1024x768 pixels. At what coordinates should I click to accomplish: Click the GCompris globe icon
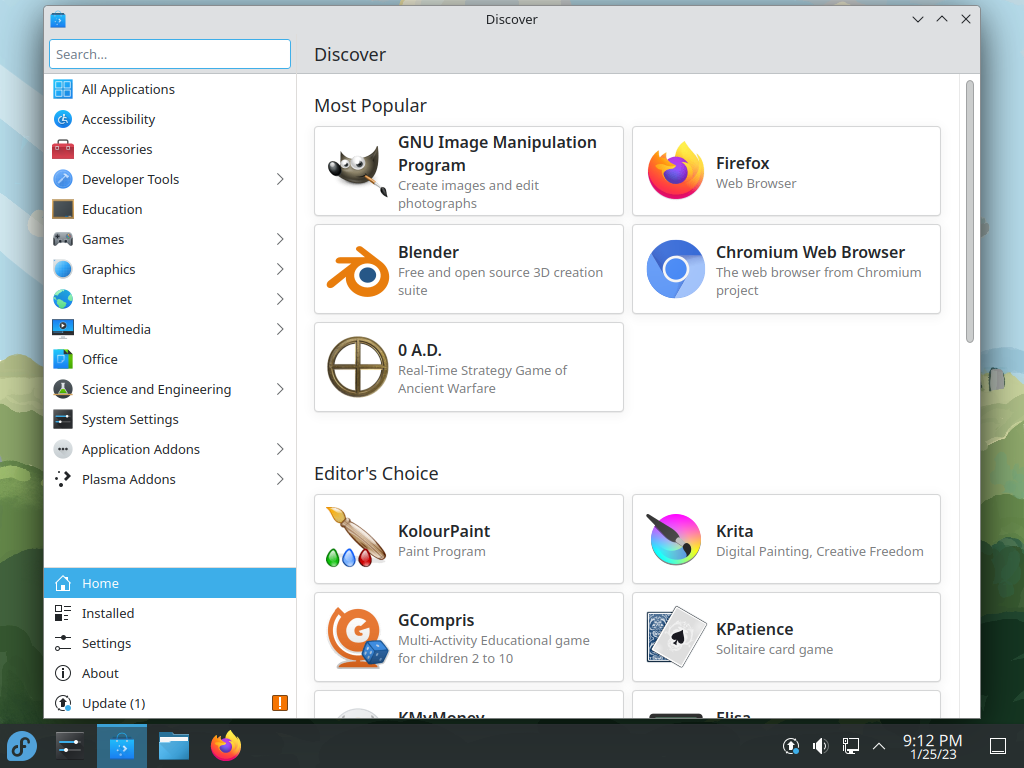(x=357, y=637)
